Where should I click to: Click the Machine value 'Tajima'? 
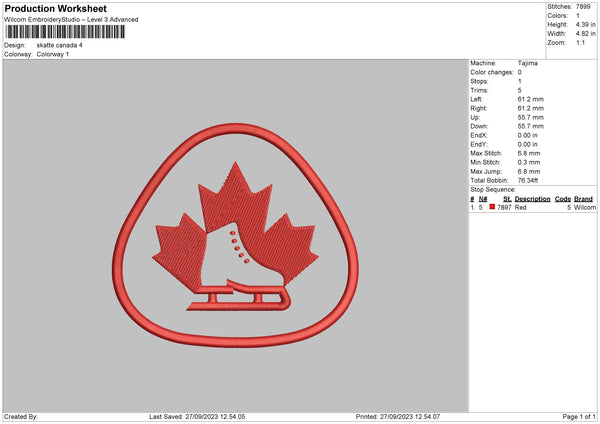click(527, 63)
